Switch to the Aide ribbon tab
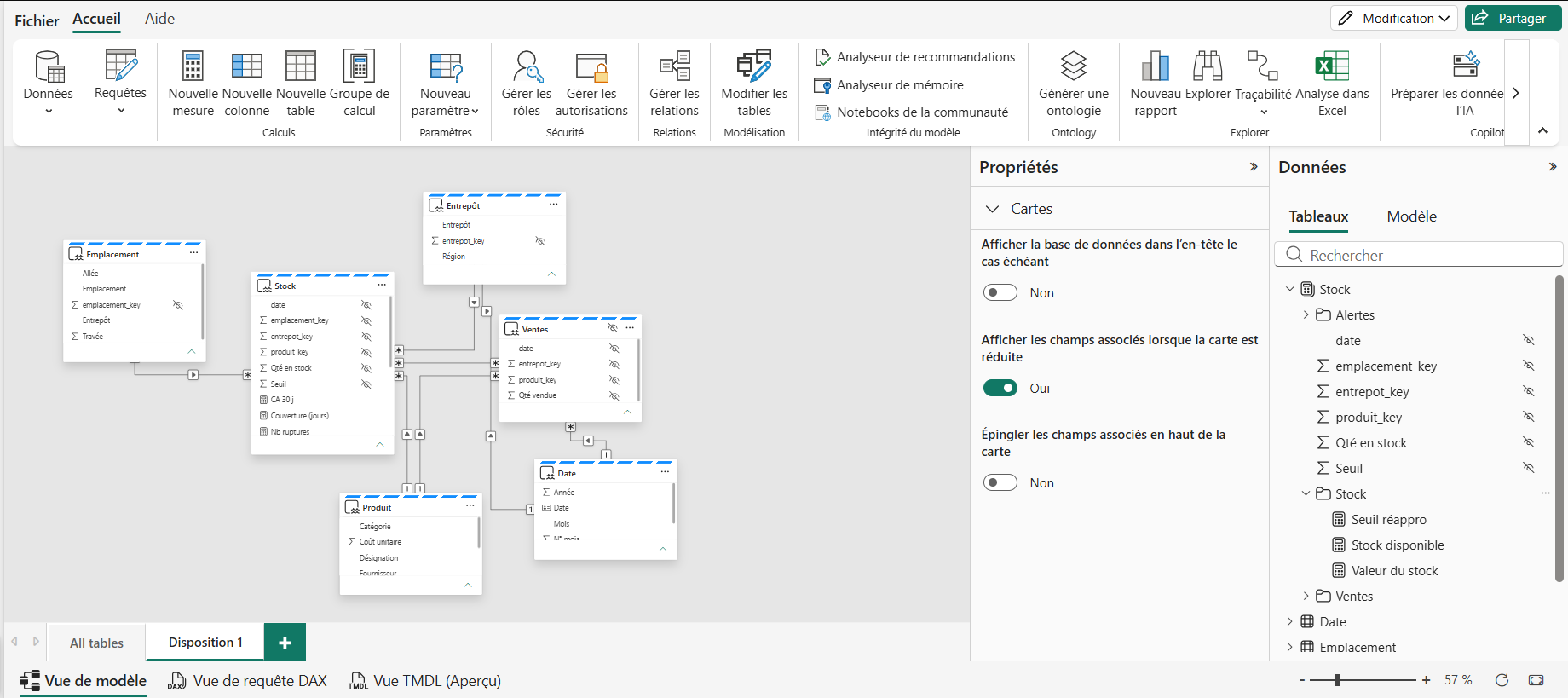The height and width of the screenshot is (698, 1568). tap(159, 19)
